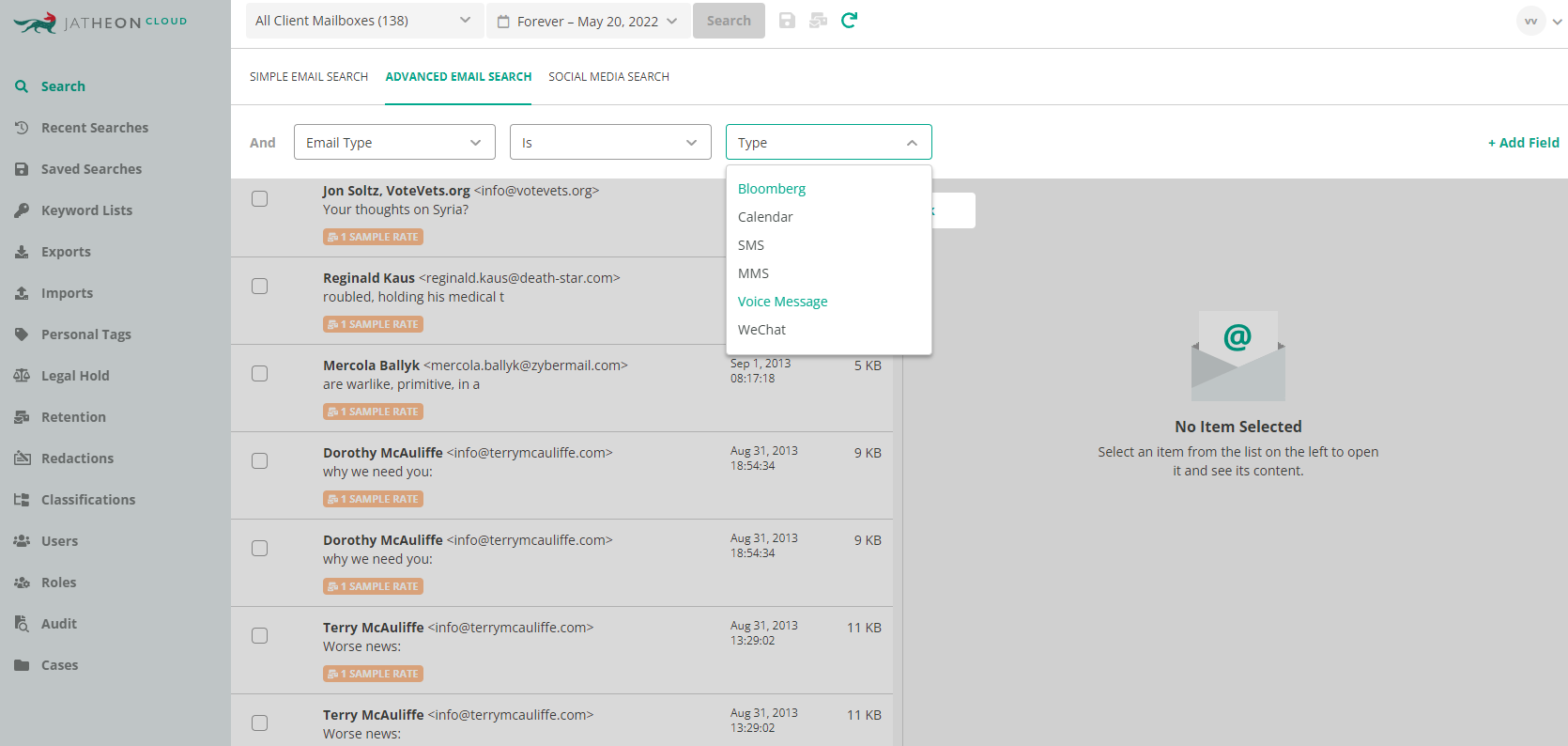Open the Audit page
The image size is (1568, 746).
click(x=59, y=624)
